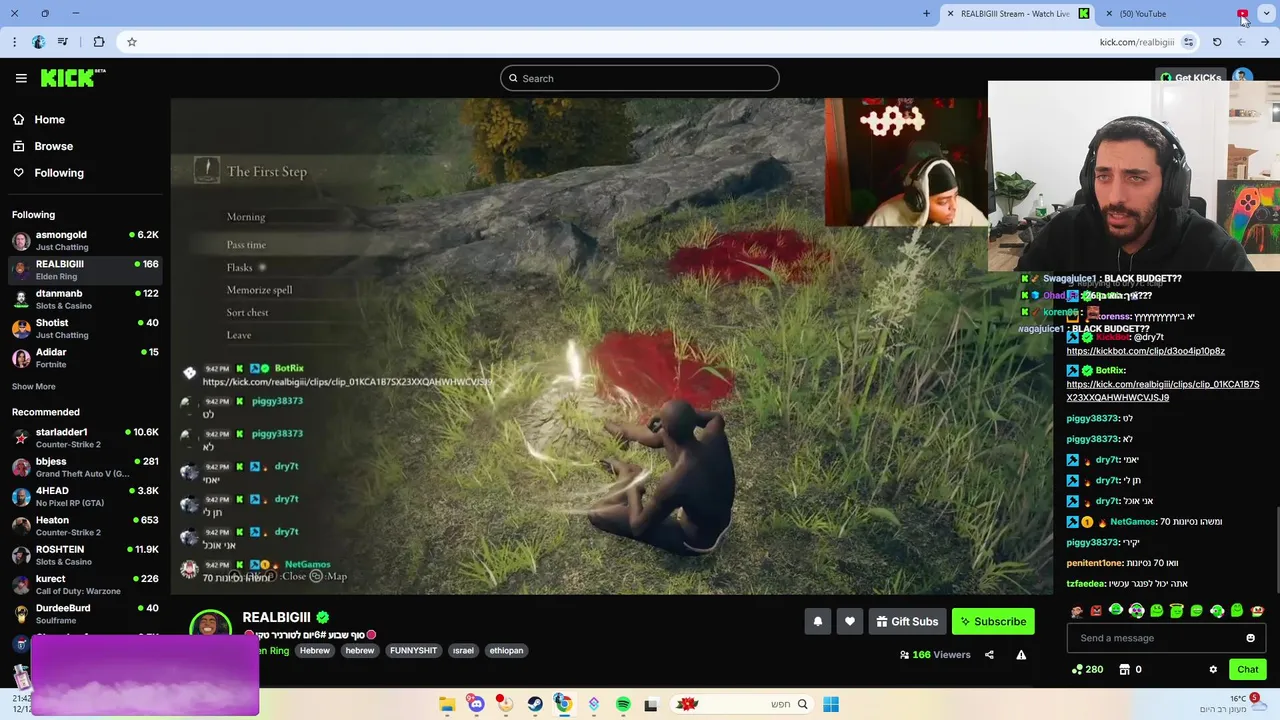Screen dimensions: 1280x720
Task: Click the israel tag
Action: click(463, 650)
